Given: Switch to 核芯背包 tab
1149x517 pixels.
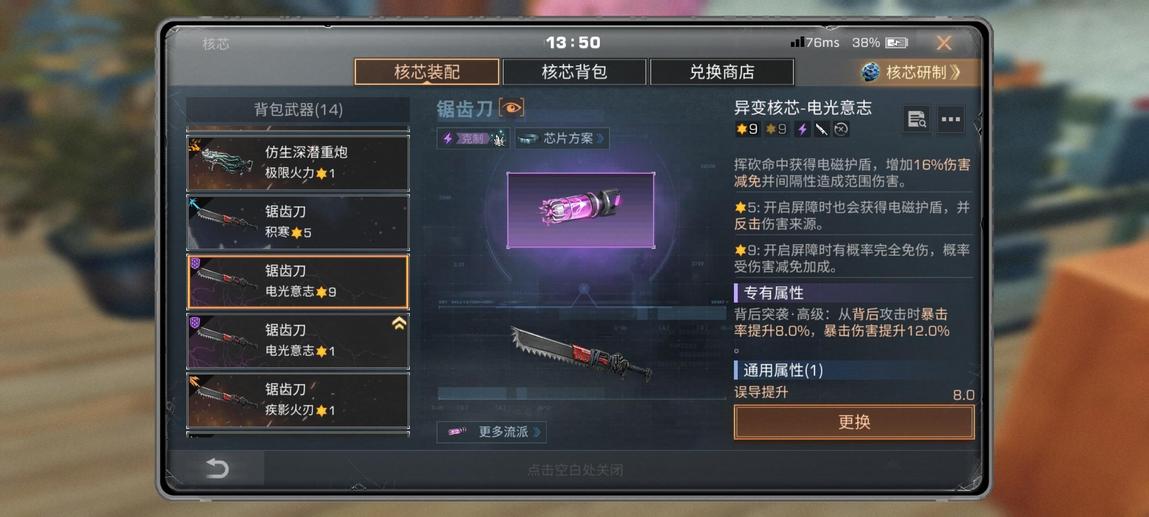Looking at the screenshot, I should (x=574, y=72).
